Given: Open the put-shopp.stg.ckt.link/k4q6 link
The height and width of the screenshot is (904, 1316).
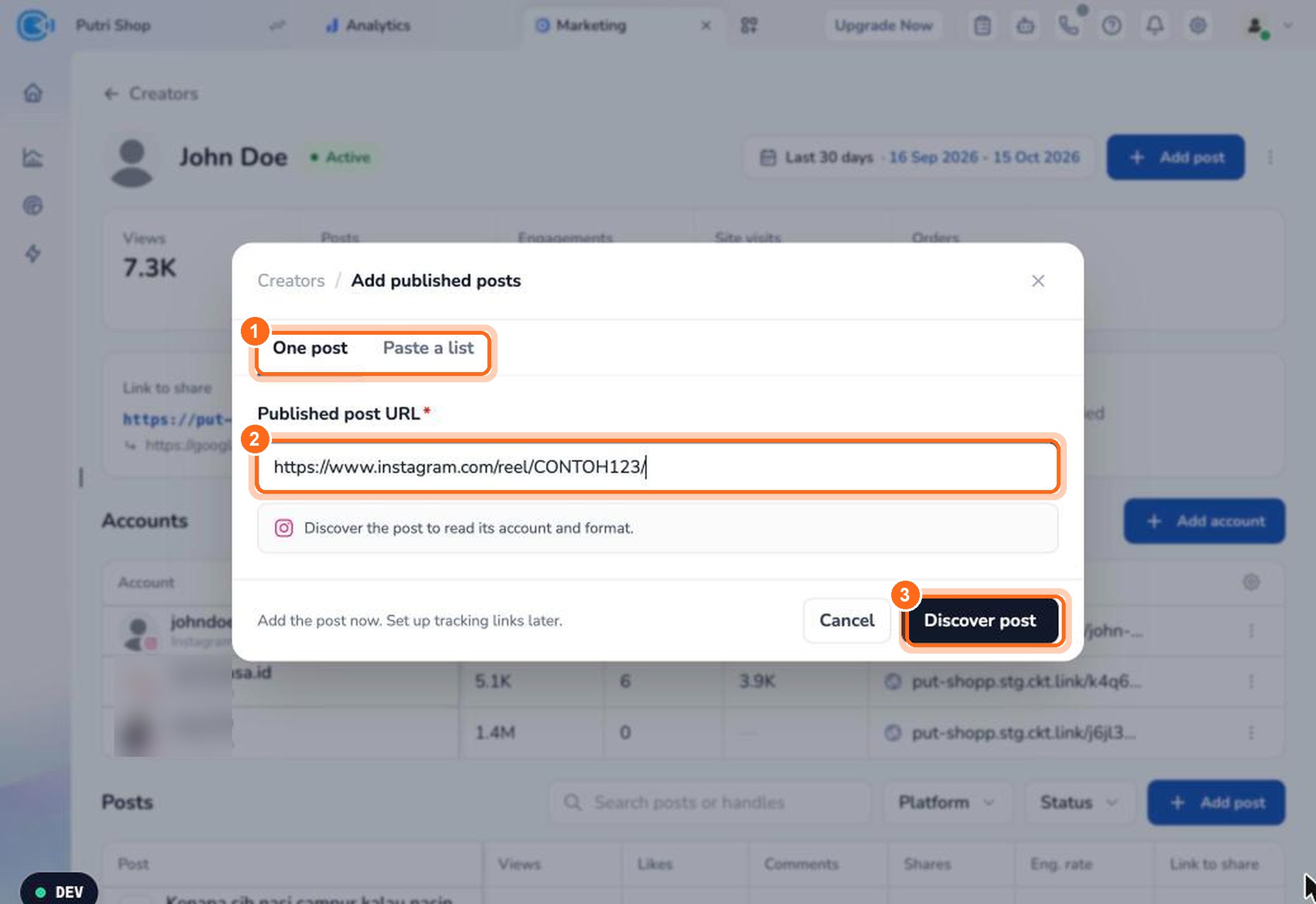Looking at the screenshot, I should (1026, 681).
